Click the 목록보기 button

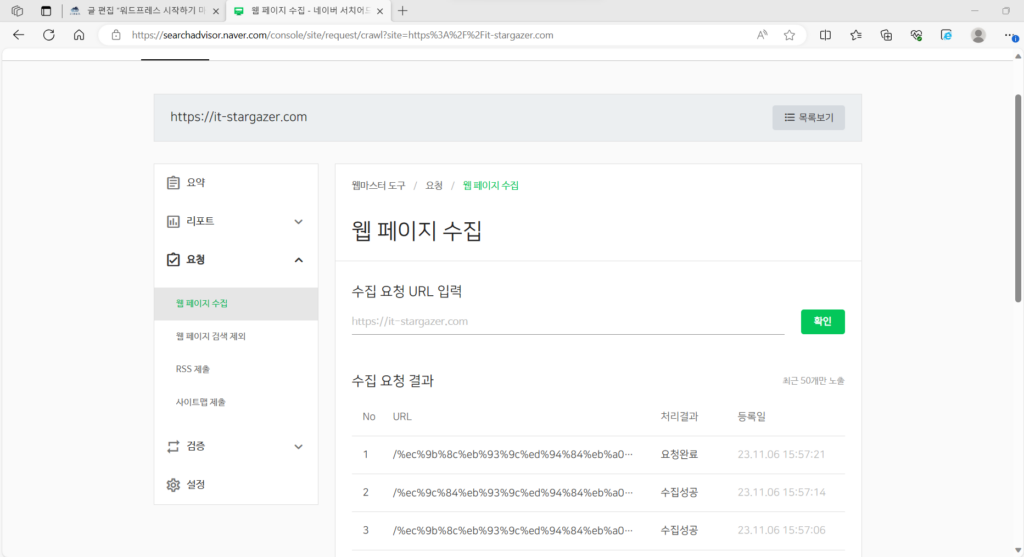point(808,118)
